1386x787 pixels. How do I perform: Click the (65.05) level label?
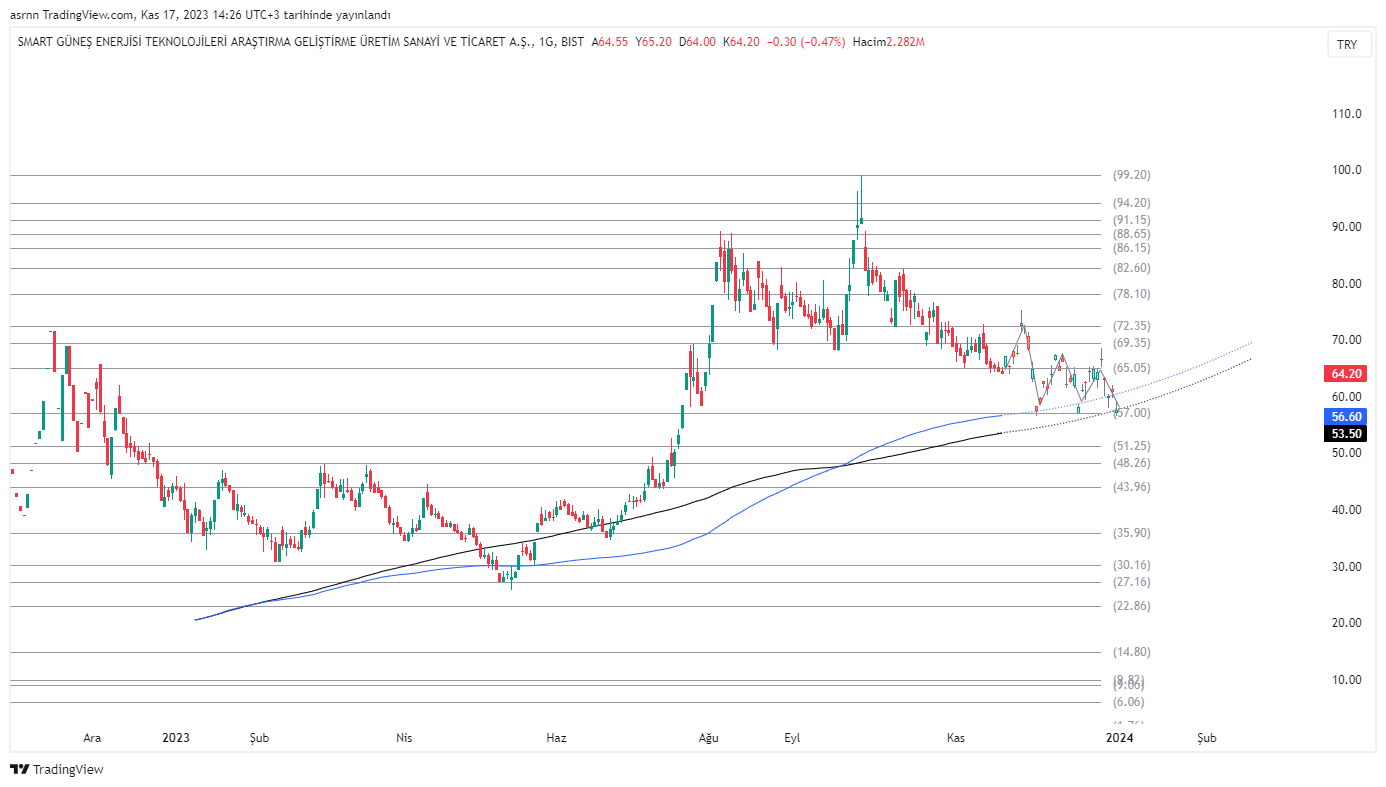[1132, 368]
